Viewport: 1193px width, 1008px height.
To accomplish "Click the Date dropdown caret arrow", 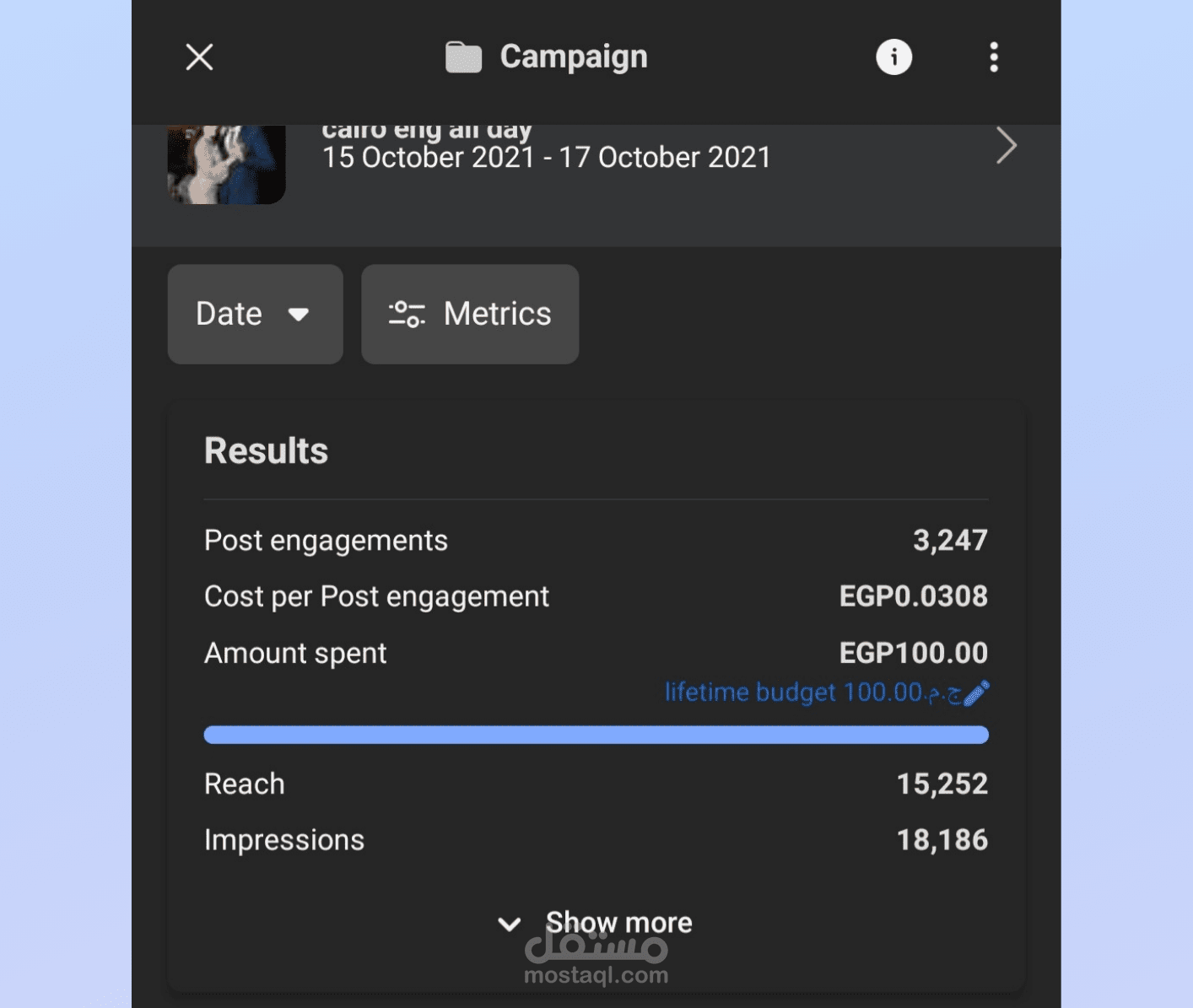I will (298, 315).
